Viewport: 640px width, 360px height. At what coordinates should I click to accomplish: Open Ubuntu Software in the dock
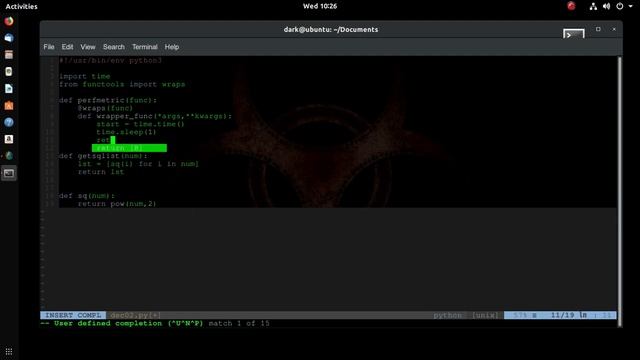[9, 105]
